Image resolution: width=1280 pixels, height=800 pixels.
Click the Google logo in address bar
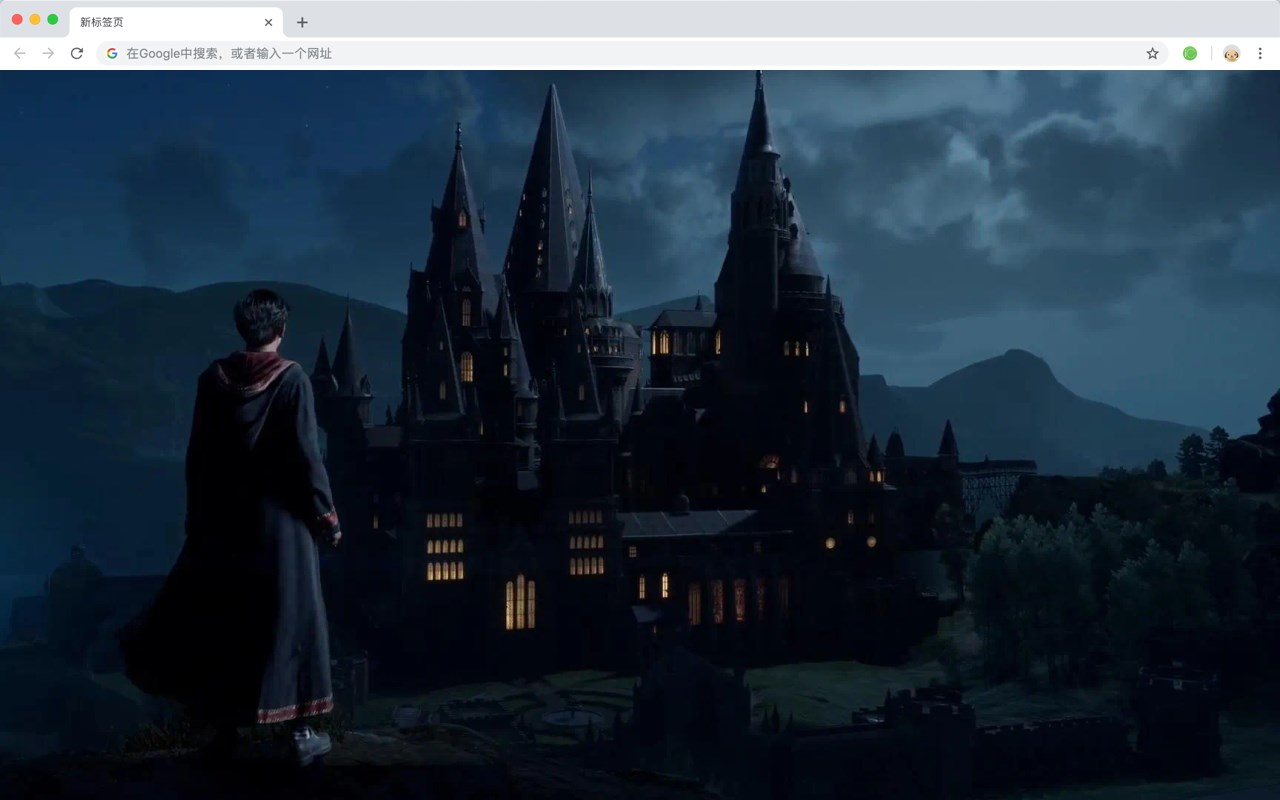[x=112, y=53]
